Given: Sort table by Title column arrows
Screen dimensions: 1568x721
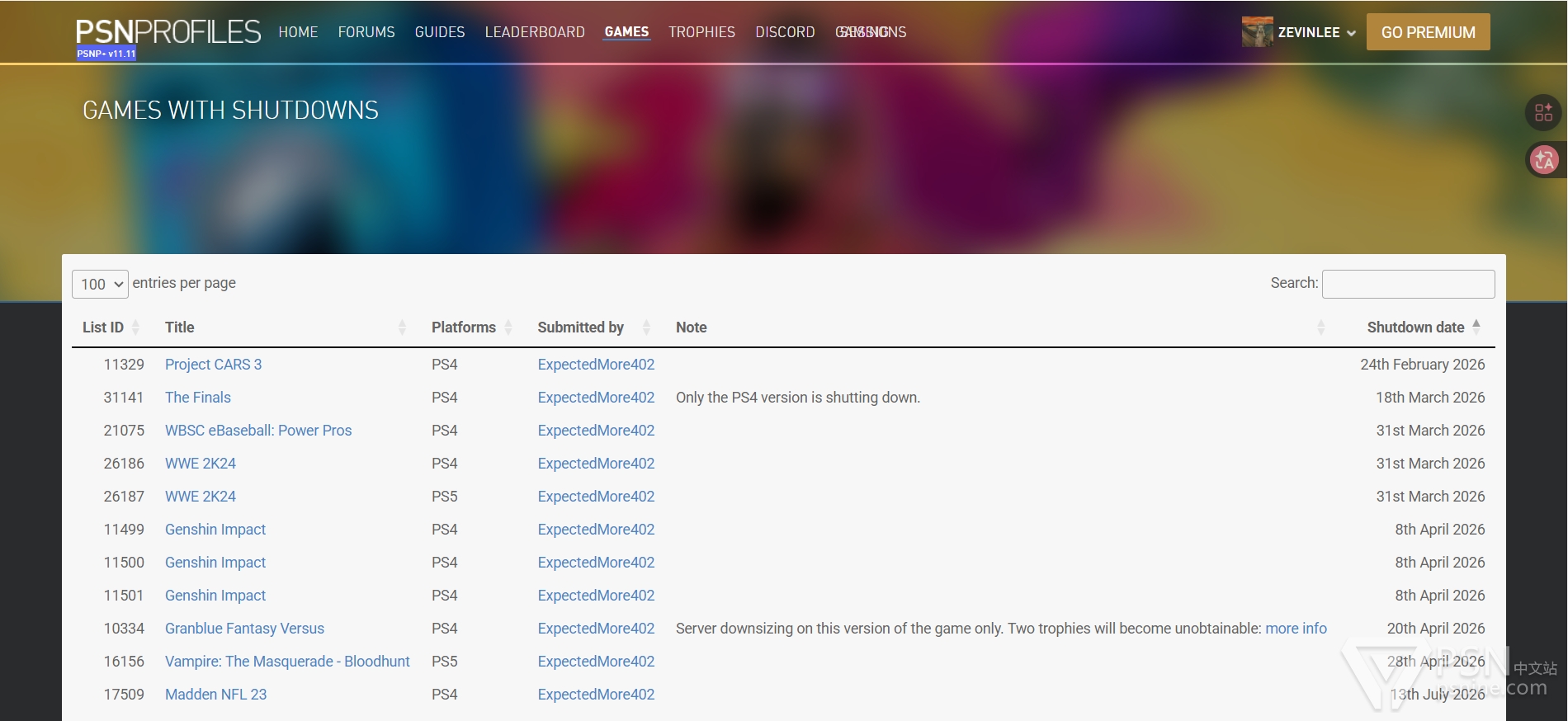Looking at the screenshot, I should point(402,328).
